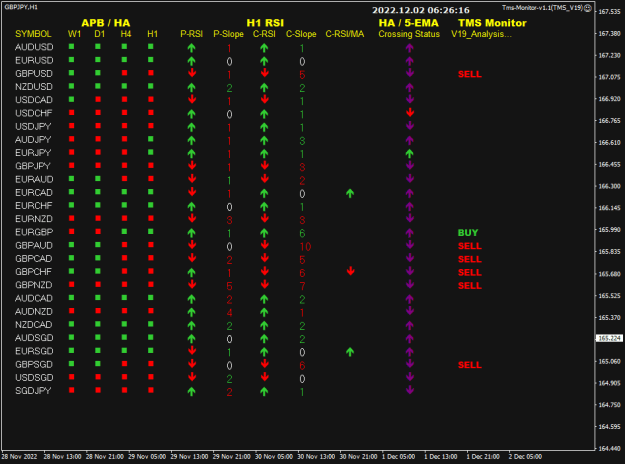Click the red HA/5-EMA arrow in USDCHF row
The width and height of the screenshot is (625, 464).
[x=410, y=113]
